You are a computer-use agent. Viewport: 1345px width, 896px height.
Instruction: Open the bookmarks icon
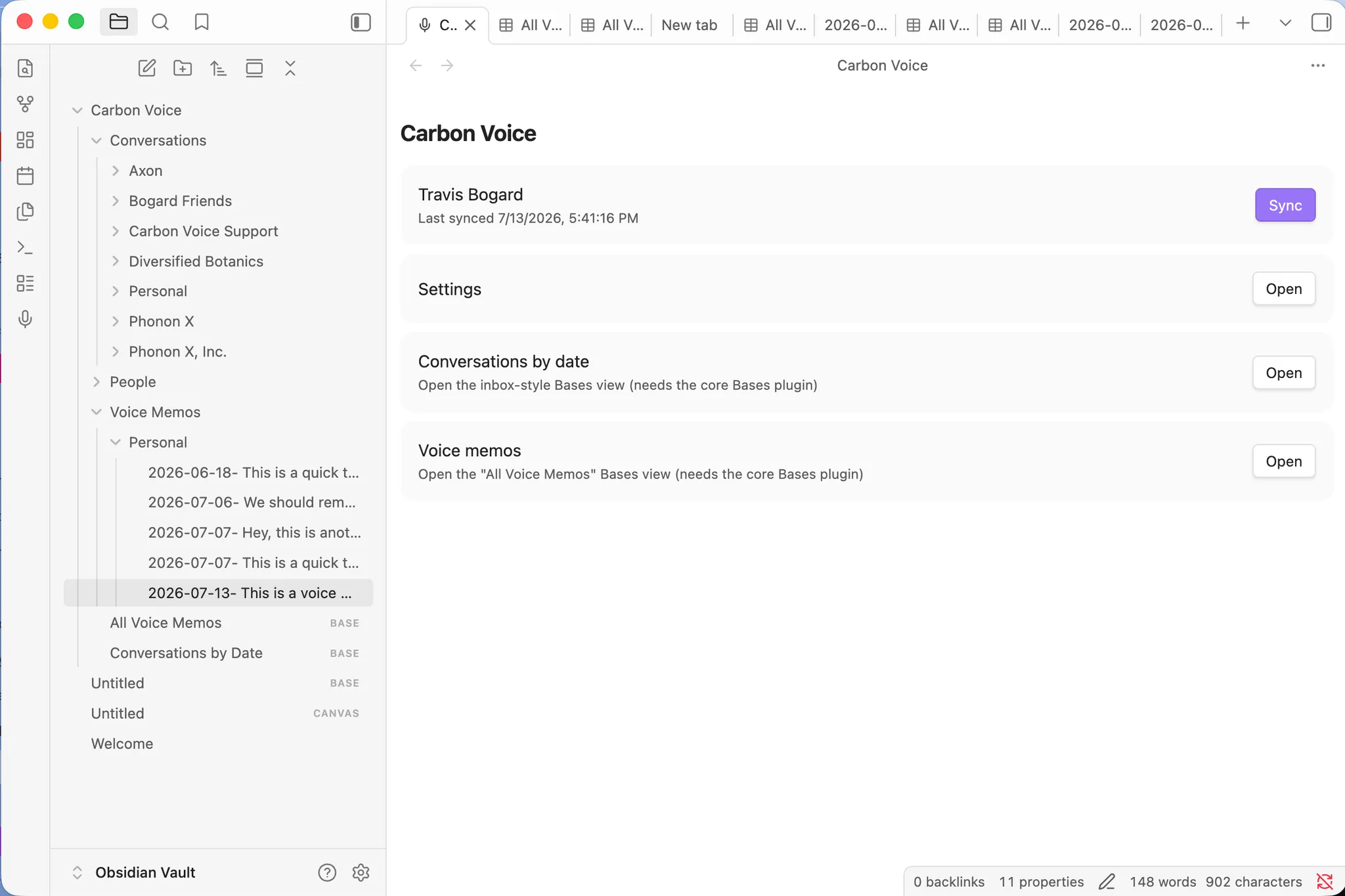(202, 22)
